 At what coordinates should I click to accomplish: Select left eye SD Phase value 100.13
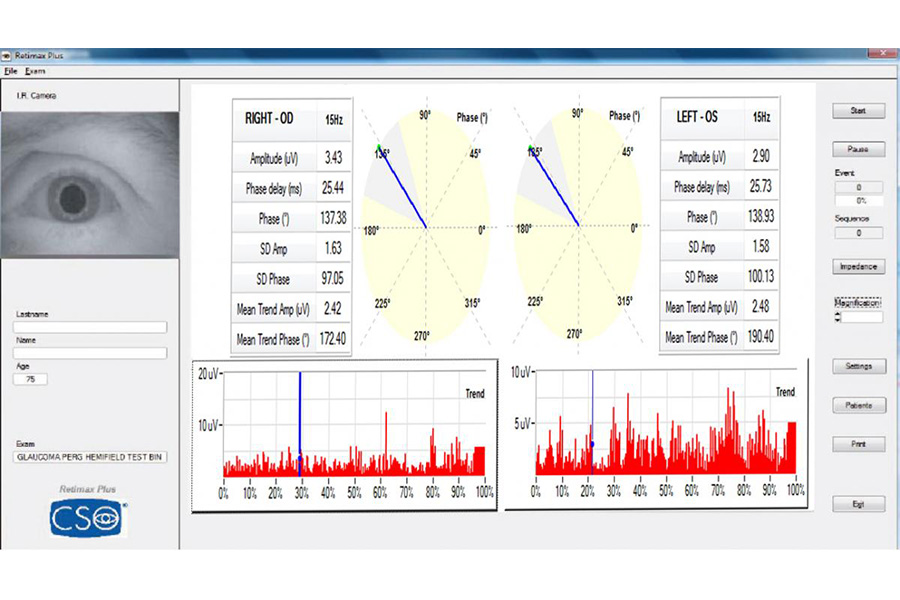(761, 277)
